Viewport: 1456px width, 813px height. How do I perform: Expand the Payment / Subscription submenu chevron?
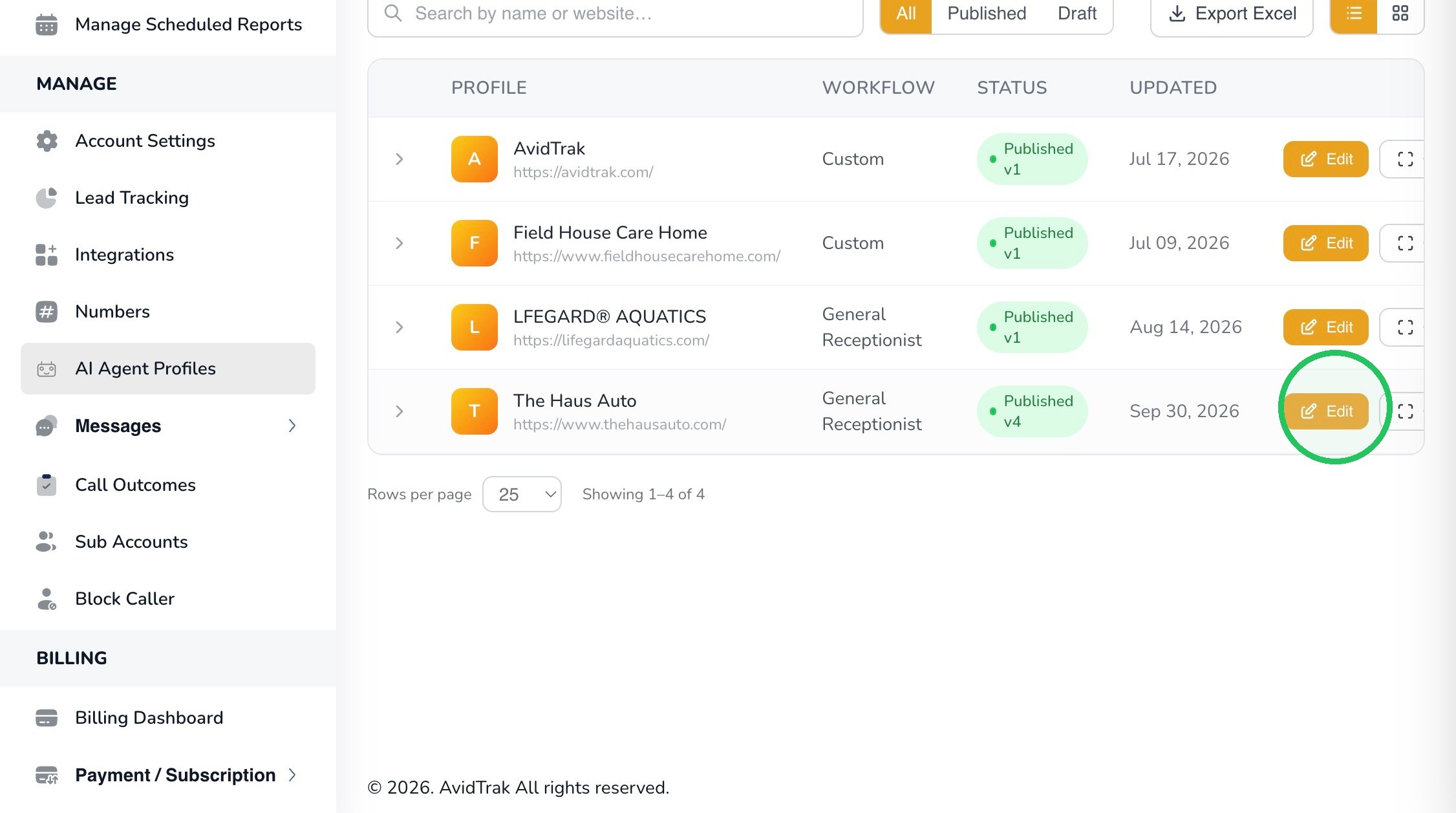(x=292, y=775)
